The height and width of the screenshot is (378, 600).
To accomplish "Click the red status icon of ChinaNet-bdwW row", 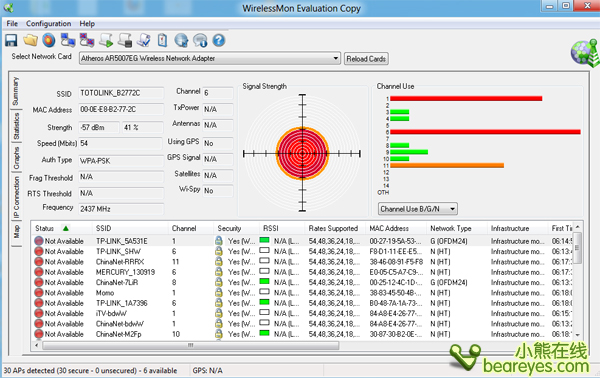I will click(39, 324).
